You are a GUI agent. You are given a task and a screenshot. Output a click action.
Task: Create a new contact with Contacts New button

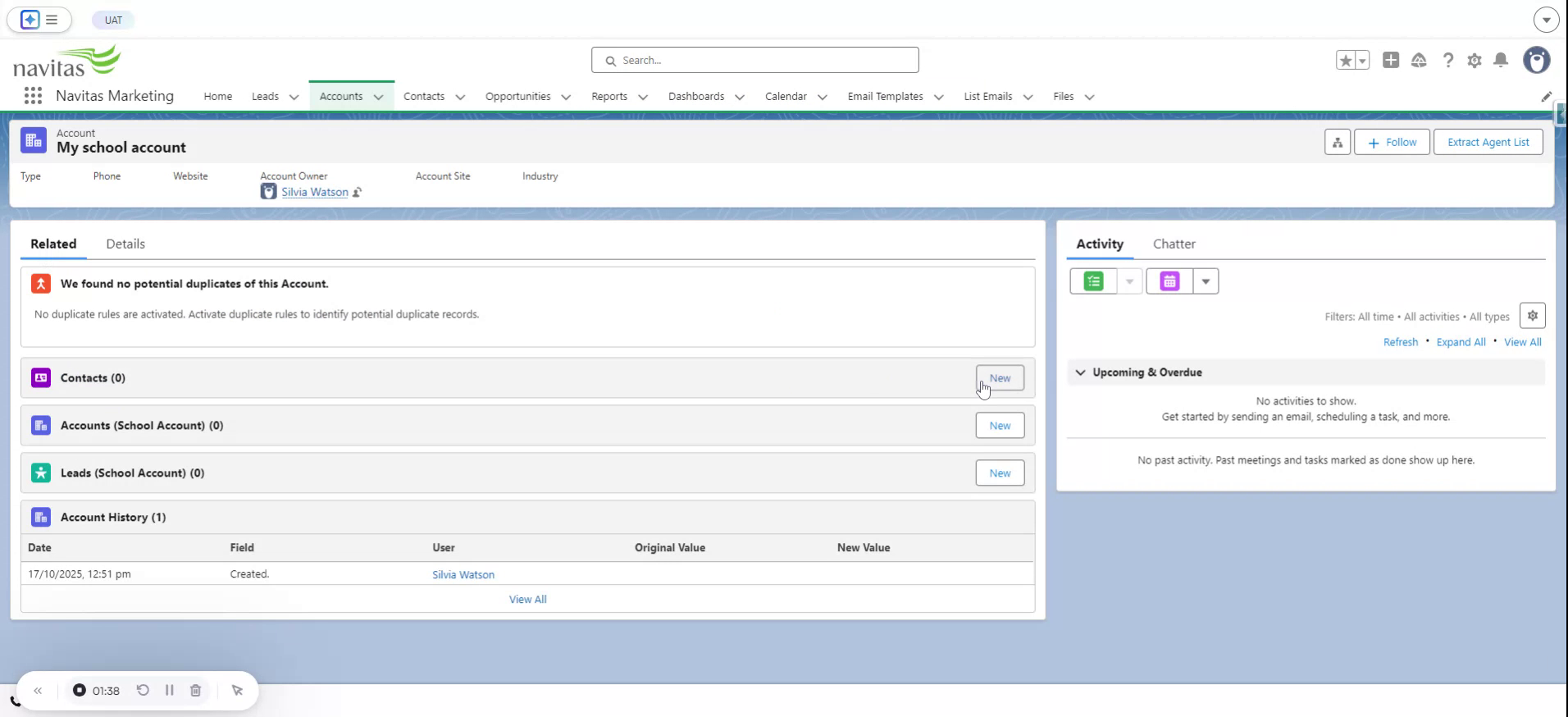1000,378
